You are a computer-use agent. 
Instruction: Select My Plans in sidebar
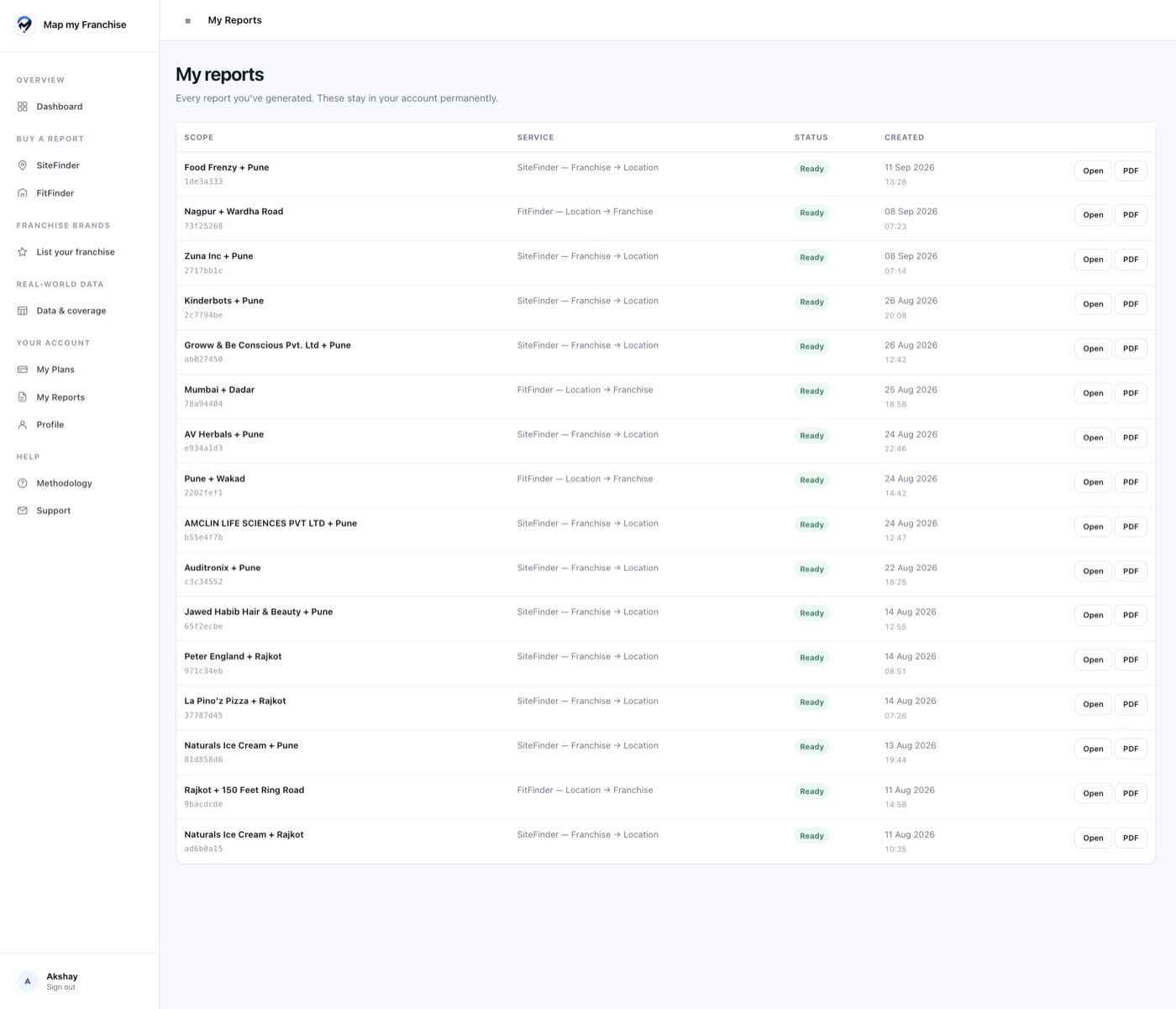[x=55, y=370]
